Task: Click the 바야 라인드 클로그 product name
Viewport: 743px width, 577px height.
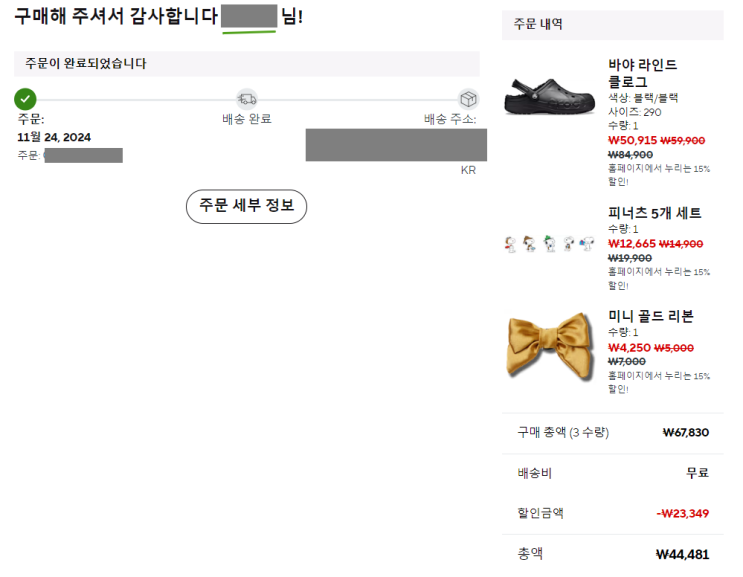Action: (x=642, y=73)
